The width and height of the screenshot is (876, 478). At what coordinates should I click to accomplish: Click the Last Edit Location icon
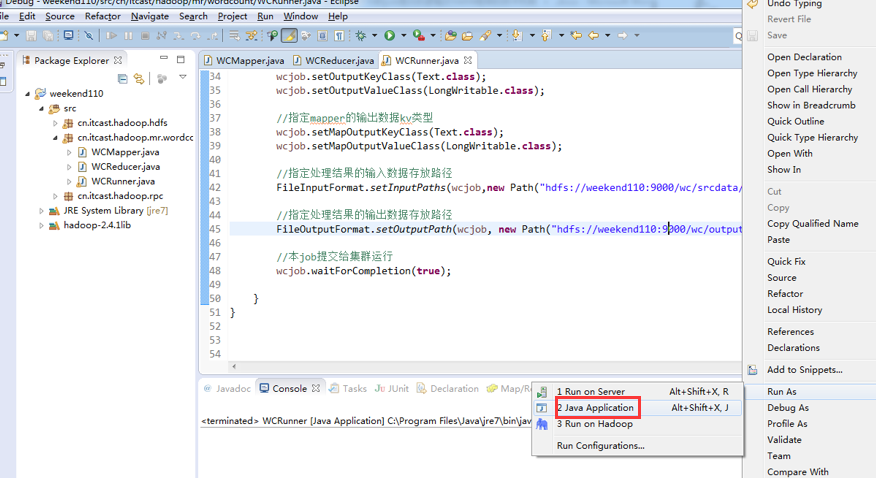tap(576, 36)
